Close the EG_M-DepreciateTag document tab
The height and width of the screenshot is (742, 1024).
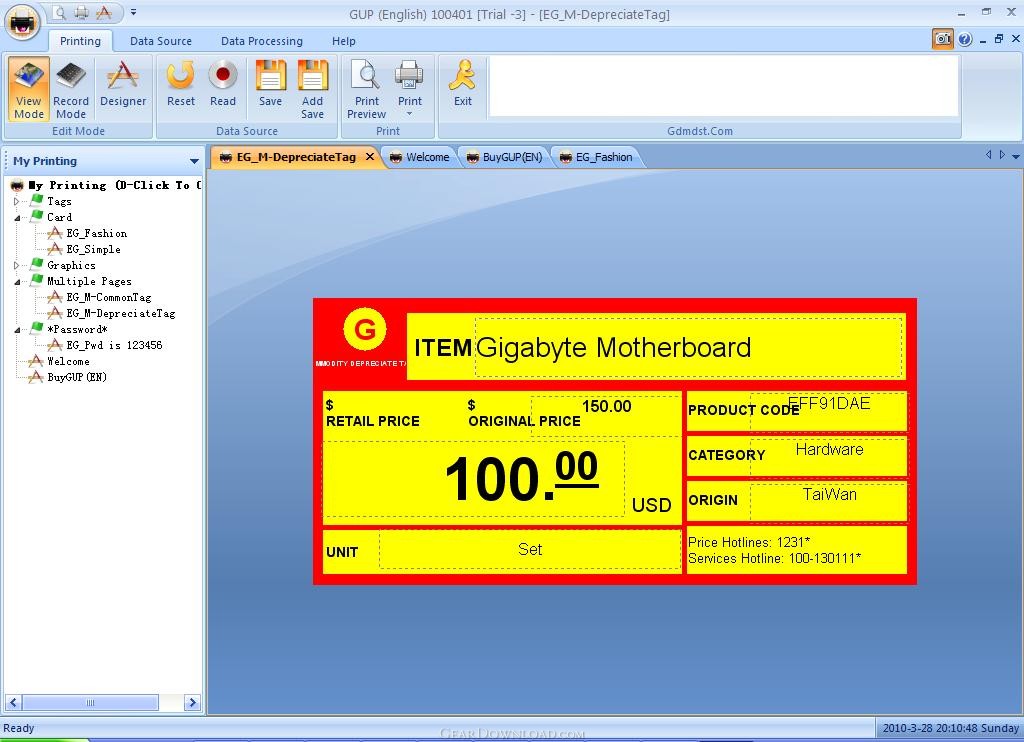370,157
